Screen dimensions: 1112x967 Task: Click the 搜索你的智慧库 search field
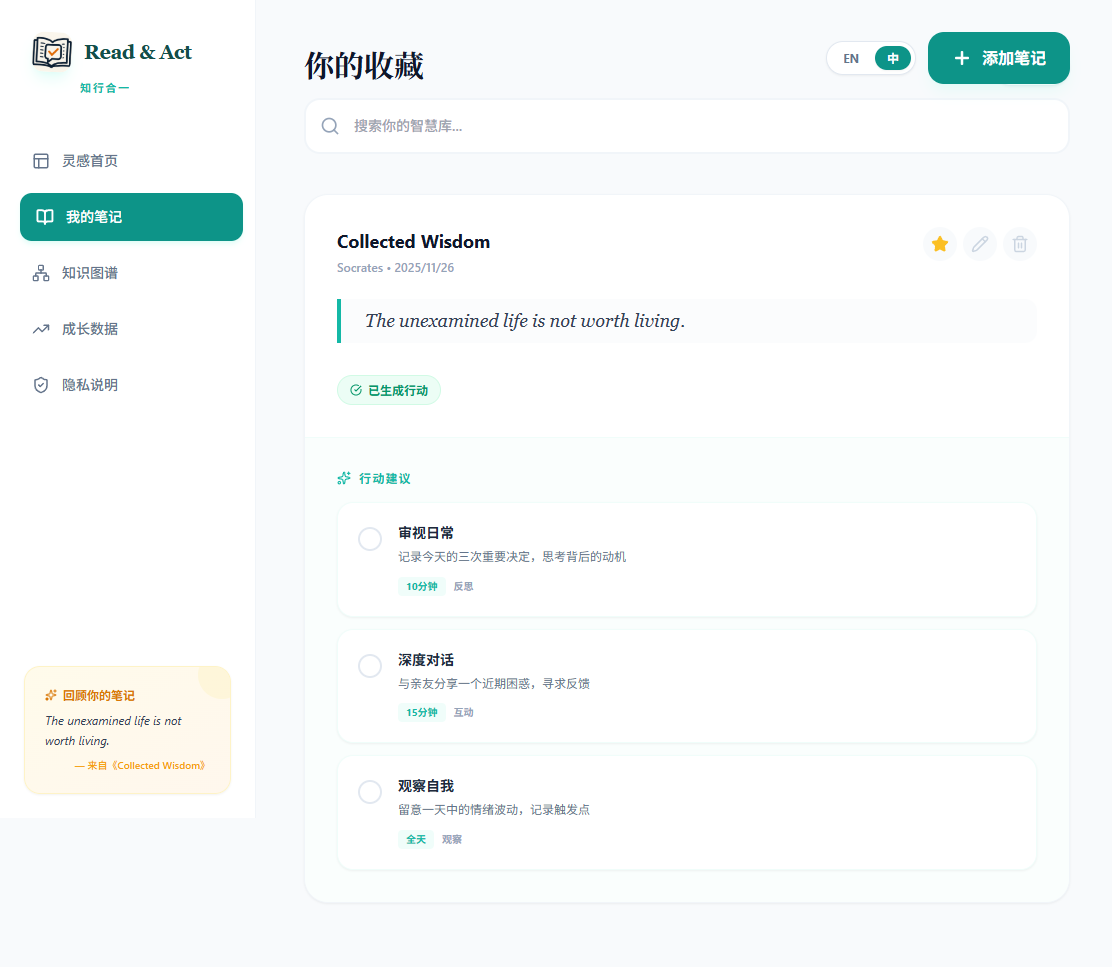coord(686,126)
